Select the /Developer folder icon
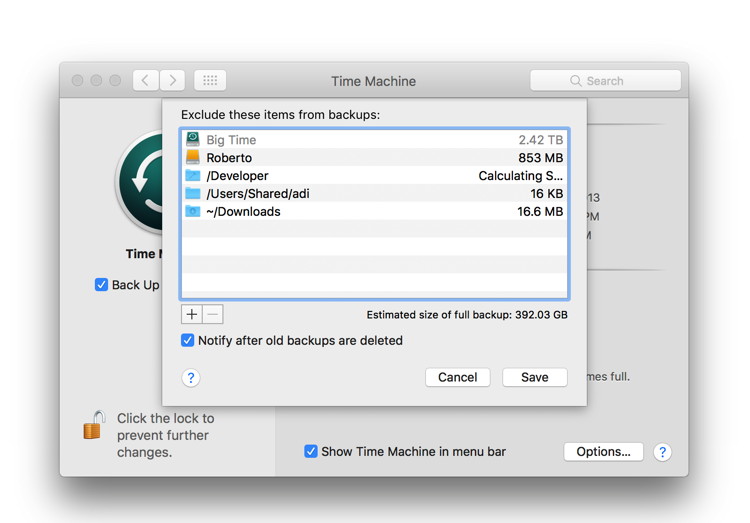Viewport: 750px width, 523px height. coord(193,175)
